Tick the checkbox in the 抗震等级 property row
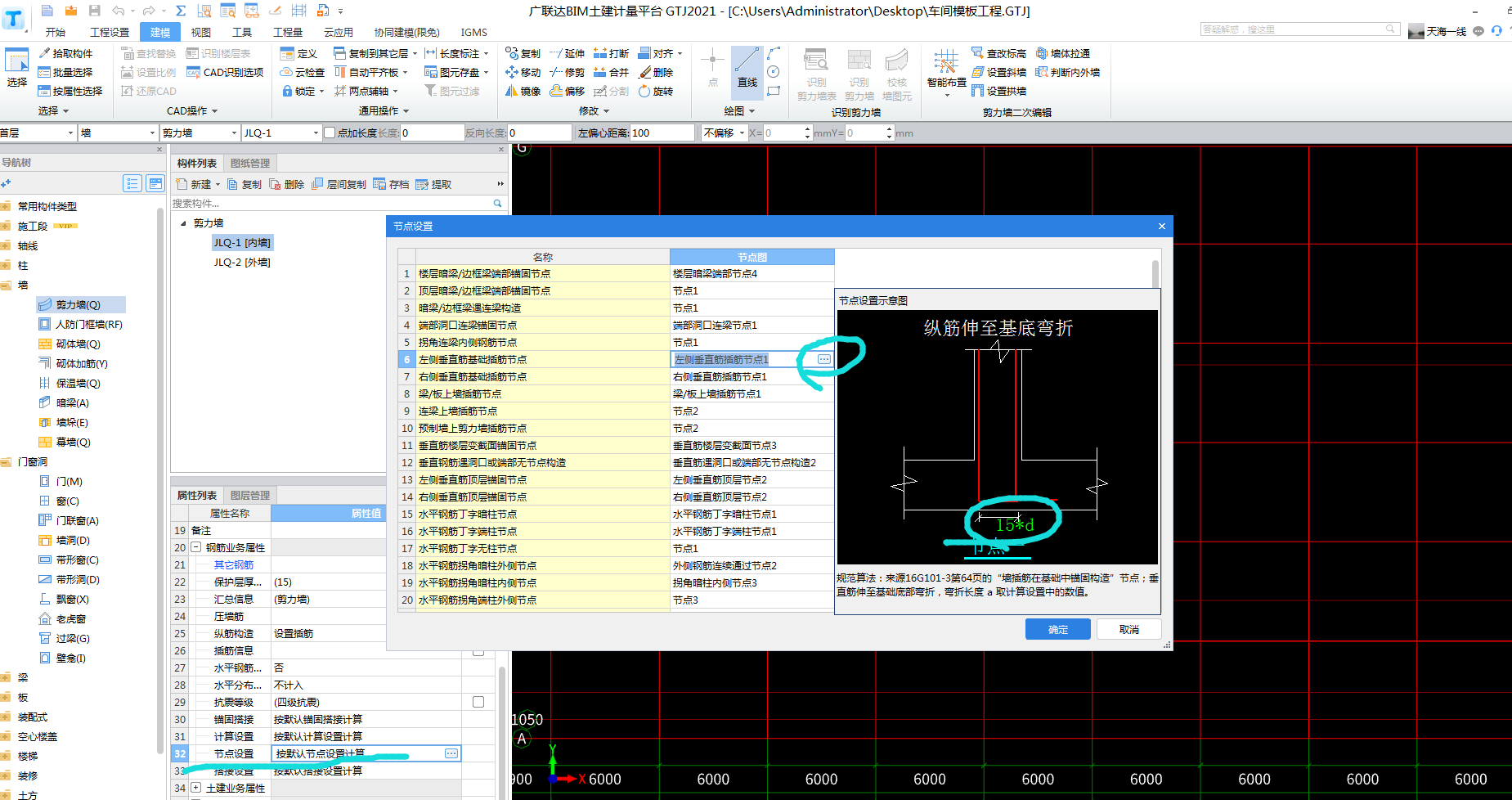 pos(478,702)
